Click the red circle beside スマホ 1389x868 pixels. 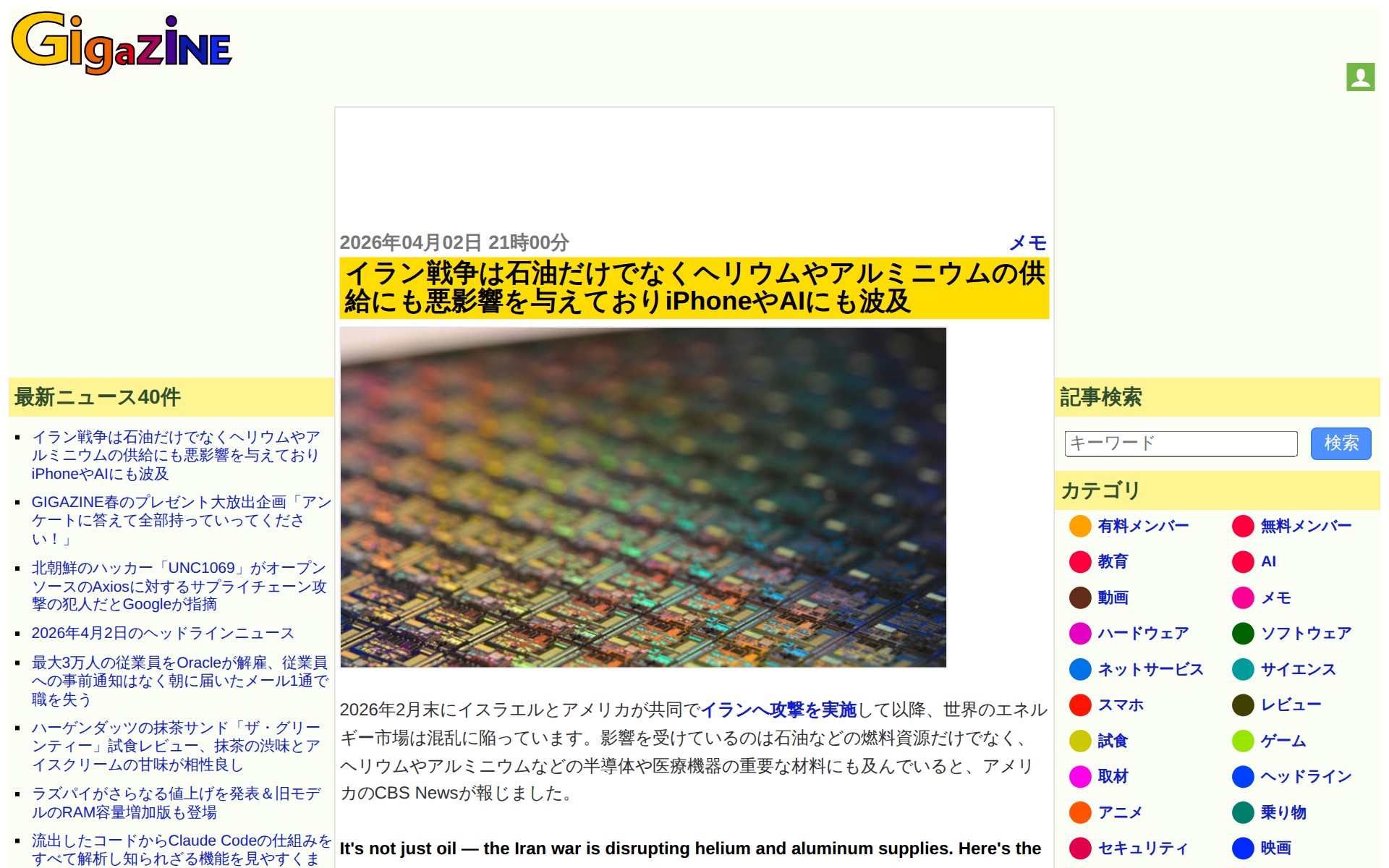pyautogui.click(x=1080, y=705)
